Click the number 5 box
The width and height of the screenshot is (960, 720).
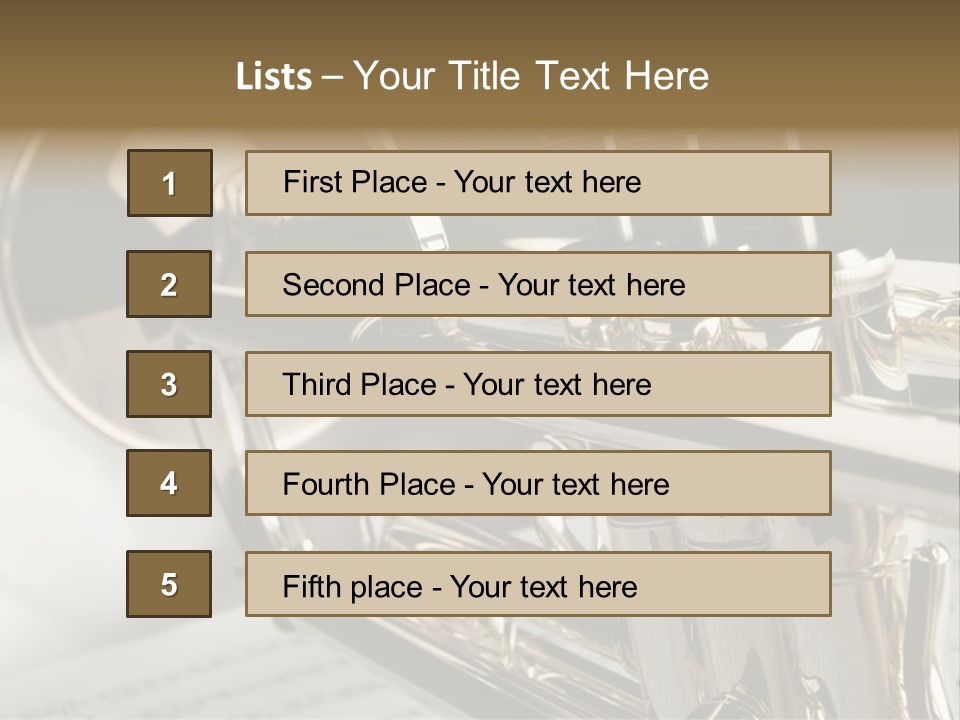tap(169, 584)
